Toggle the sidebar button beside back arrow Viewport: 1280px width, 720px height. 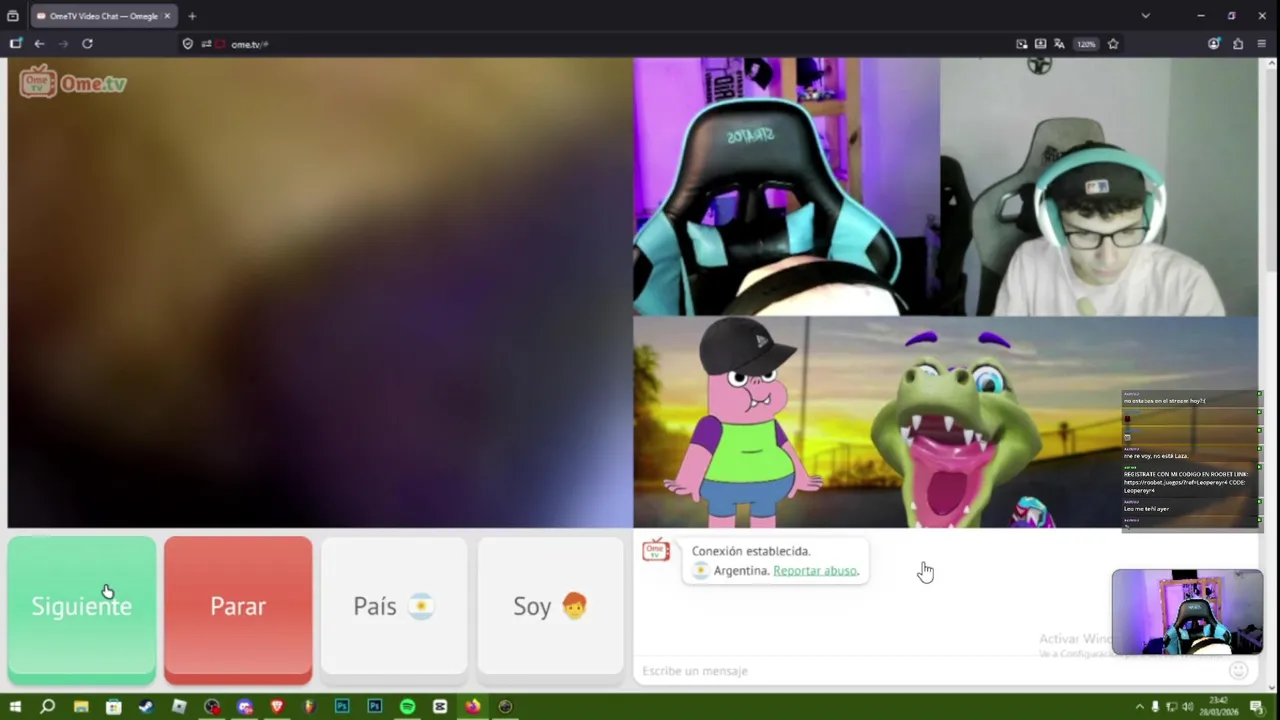pos(15,44)
